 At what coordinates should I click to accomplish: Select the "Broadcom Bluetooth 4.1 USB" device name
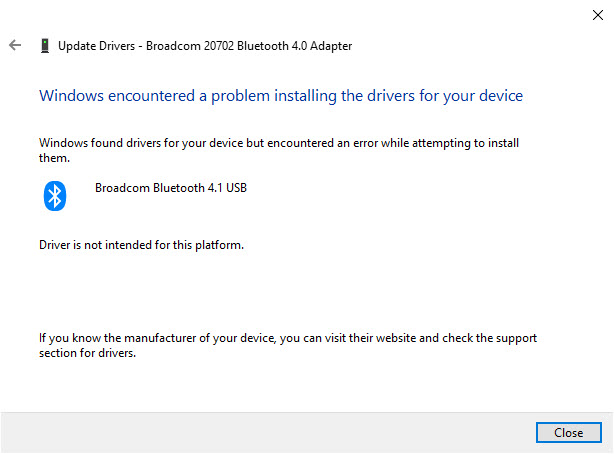click(170, 187)
